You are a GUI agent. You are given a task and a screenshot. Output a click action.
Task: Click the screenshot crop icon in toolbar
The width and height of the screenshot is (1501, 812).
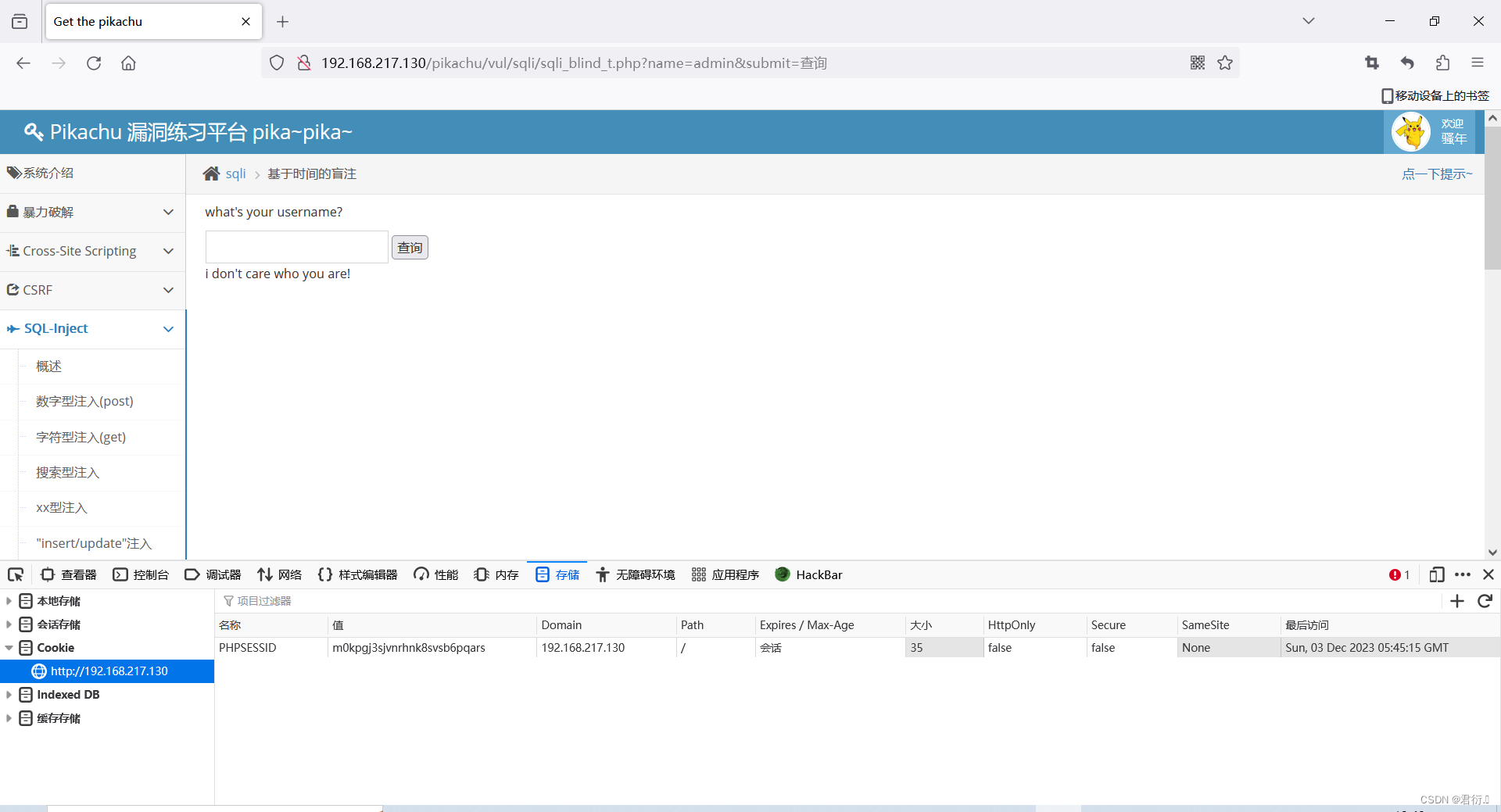tap(1372, 63)
